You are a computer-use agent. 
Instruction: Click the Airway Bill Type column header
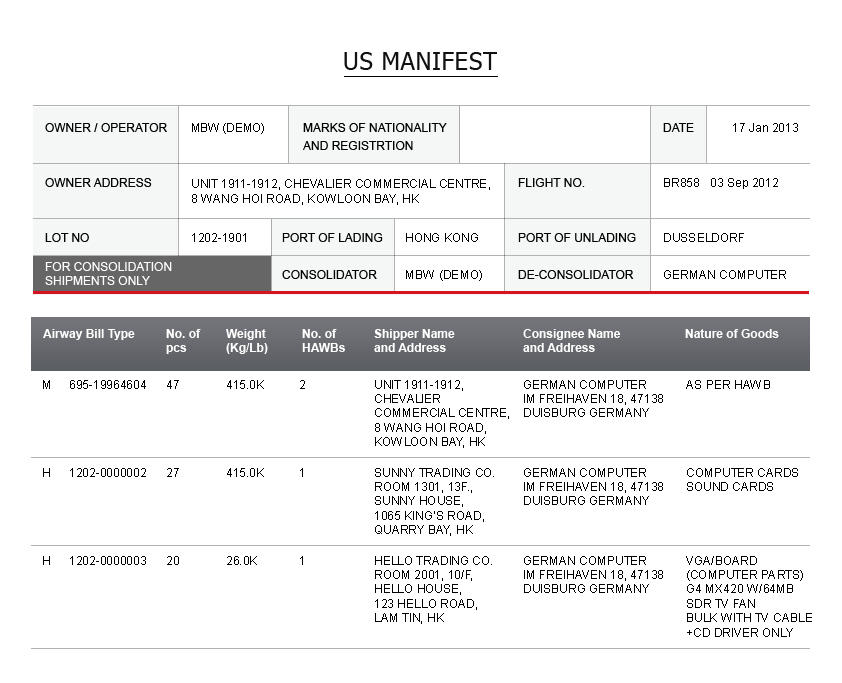89,333
